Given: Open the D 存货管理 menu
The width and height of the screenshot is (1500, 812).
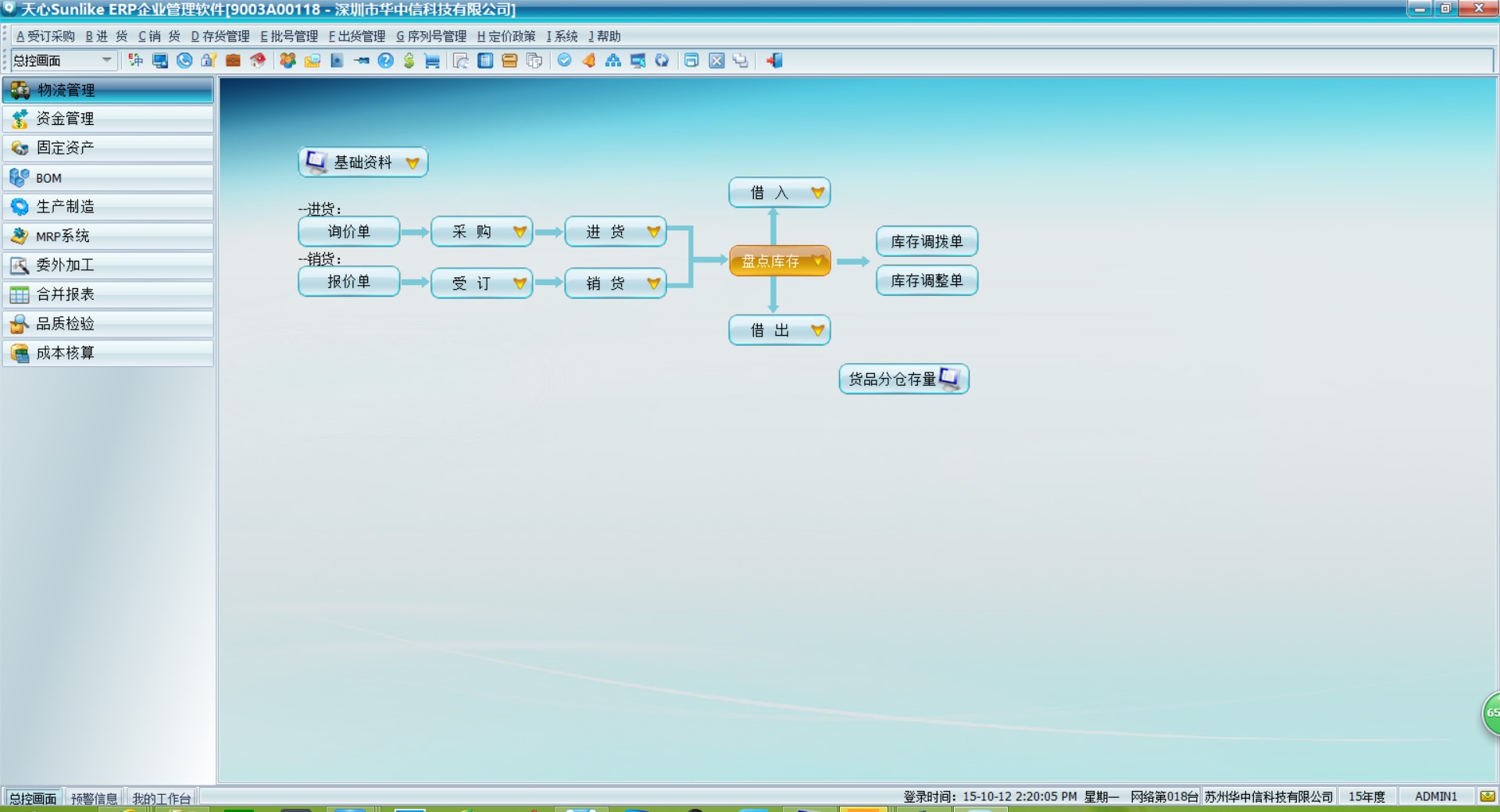Looking at the screenshot, I should [220, 36].
